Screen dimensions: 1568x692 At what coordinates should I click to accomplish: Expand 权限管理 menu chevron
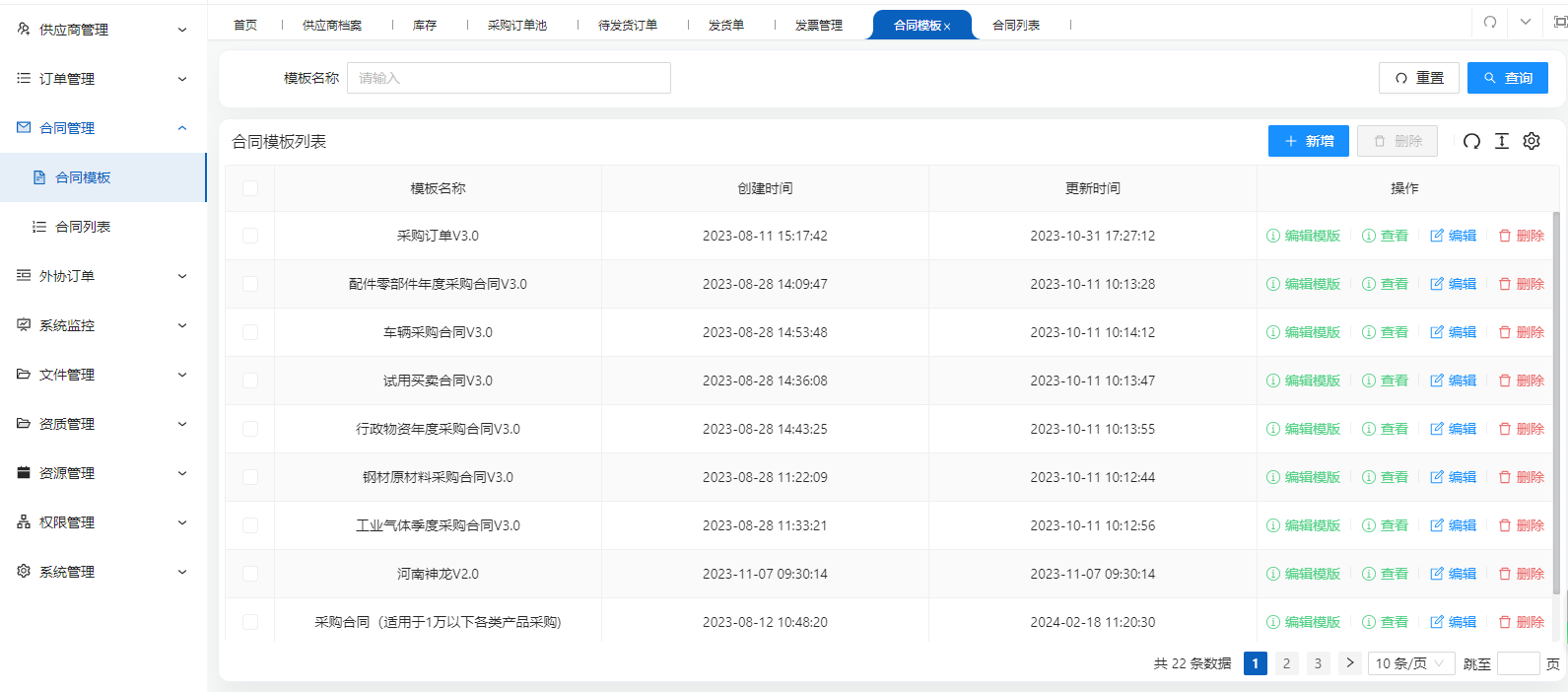coord(182,522)
